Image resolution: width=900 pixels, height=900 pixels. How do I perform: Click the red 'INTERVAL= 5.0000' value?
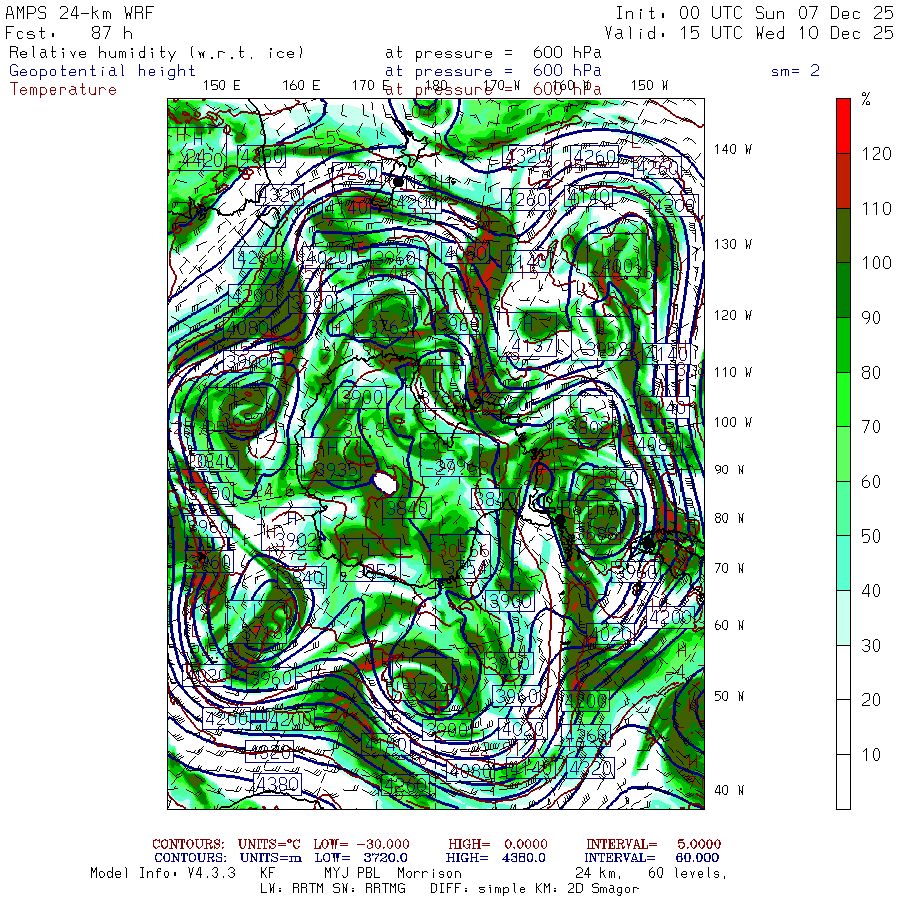[x=653, y=844]
